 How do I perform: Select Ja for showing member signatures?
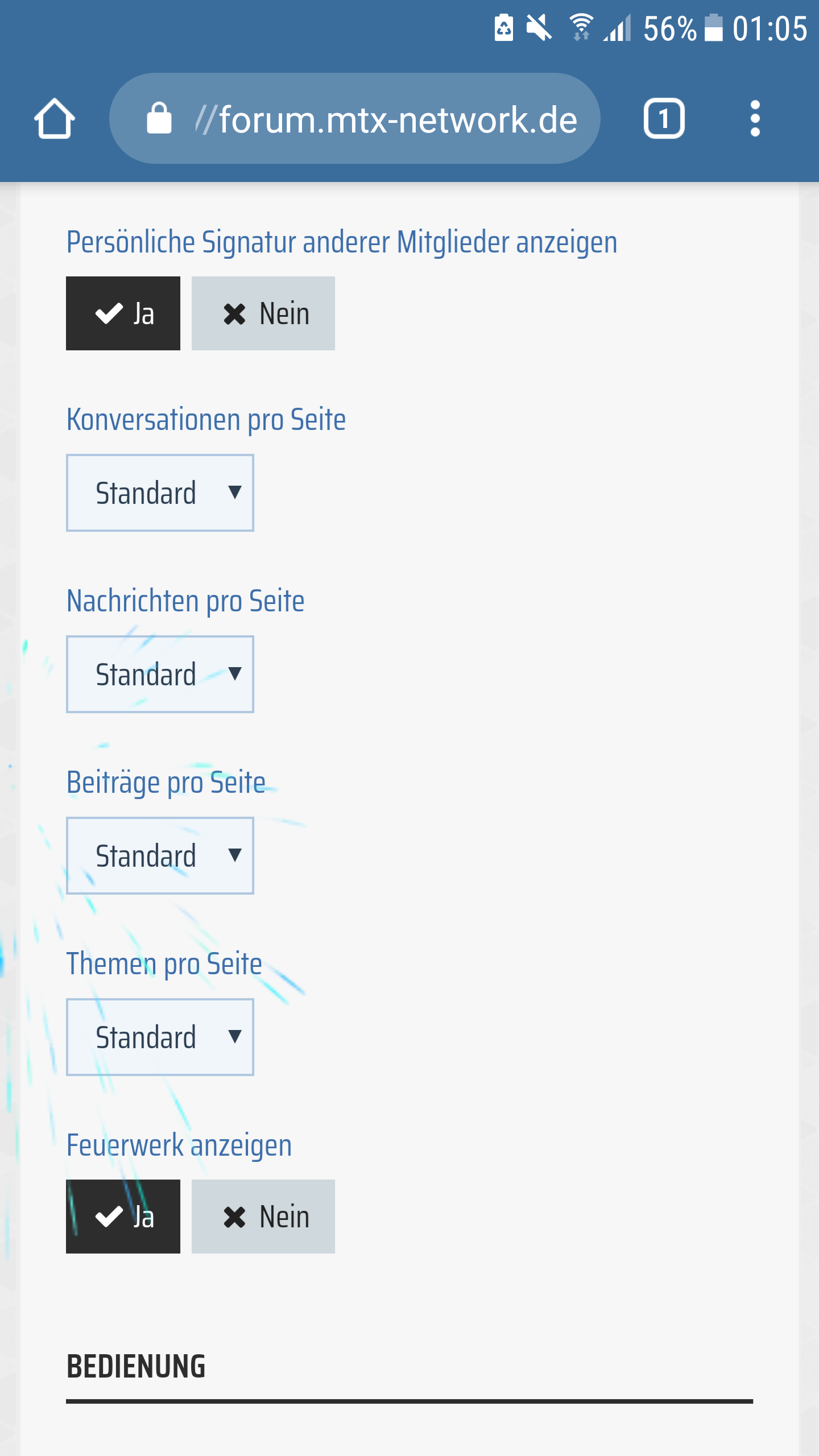(x=123, y=313)
